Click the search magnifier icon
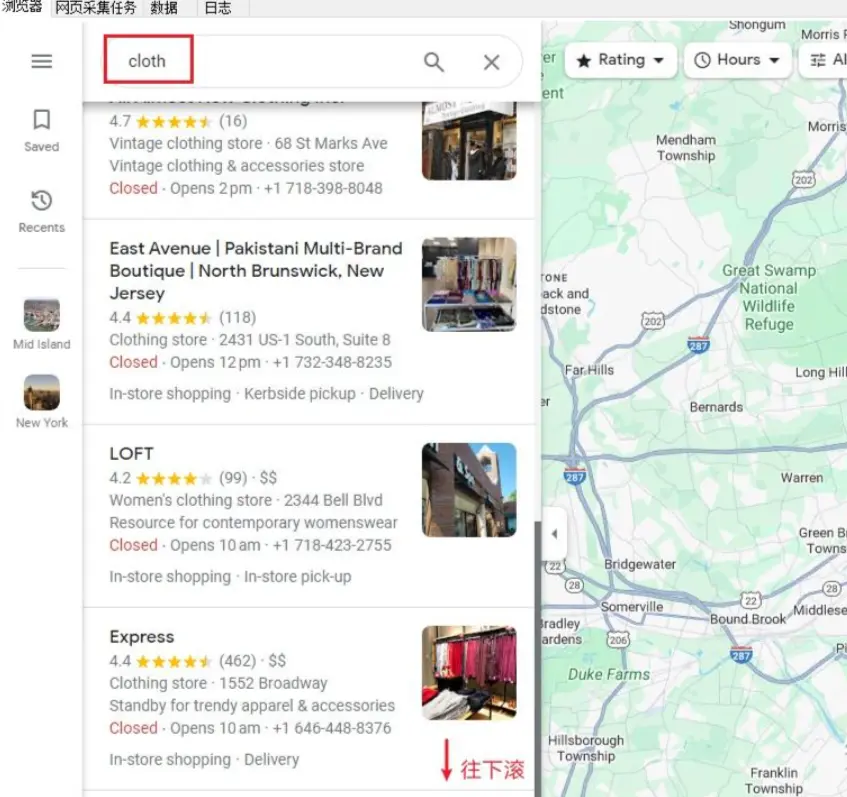Viewport: 847px width, 797px height. pyautogui.click(x=434, y=62)
